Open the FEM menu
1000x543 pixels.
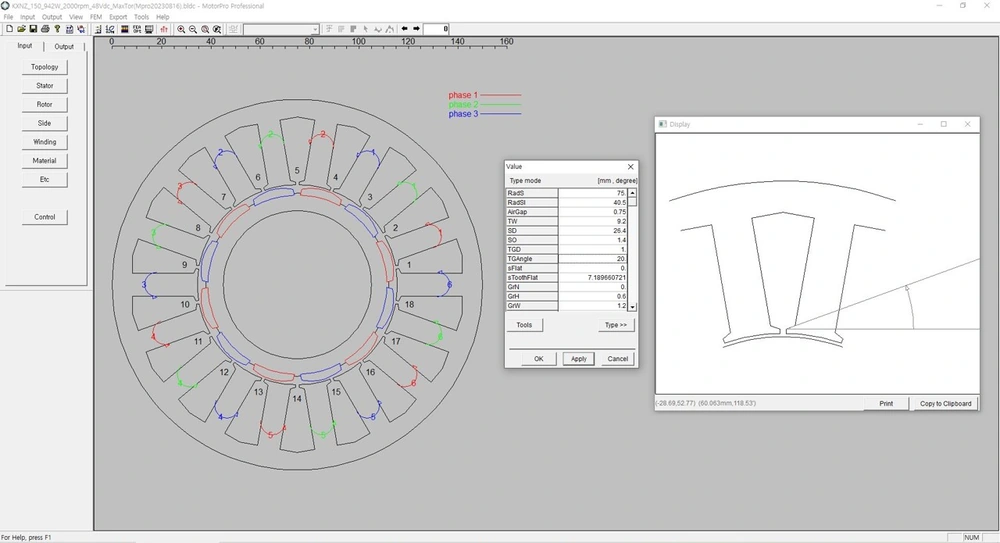(96, 17)
